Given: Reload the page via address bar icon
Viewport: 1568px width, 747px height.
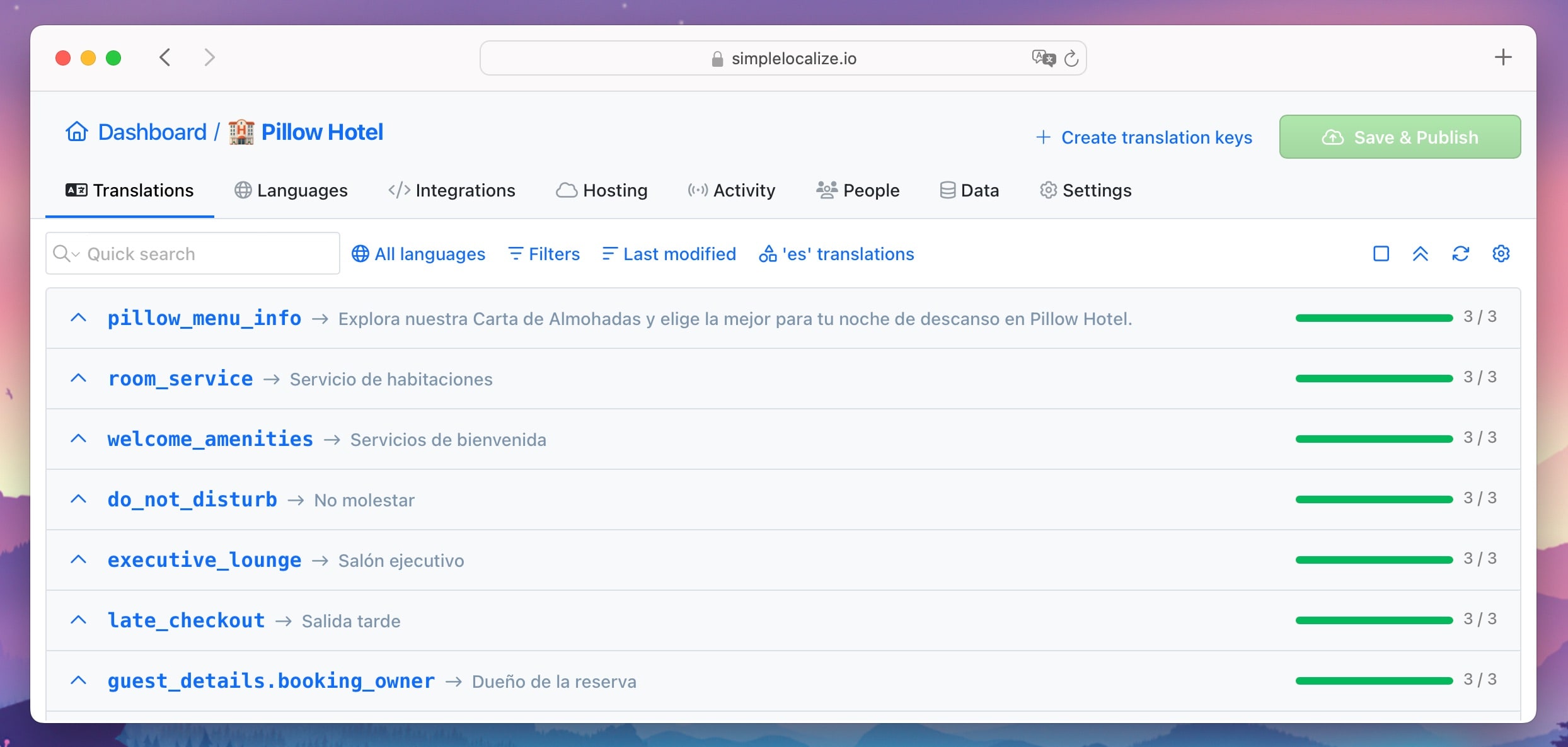Looking at the screenshot, I should [x=1071, y=59].
